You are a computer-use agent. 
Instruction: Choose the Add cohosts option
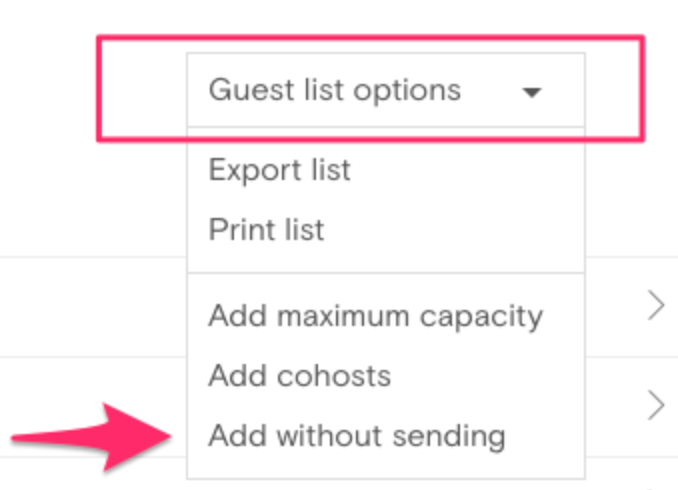(x=300, y=376)
